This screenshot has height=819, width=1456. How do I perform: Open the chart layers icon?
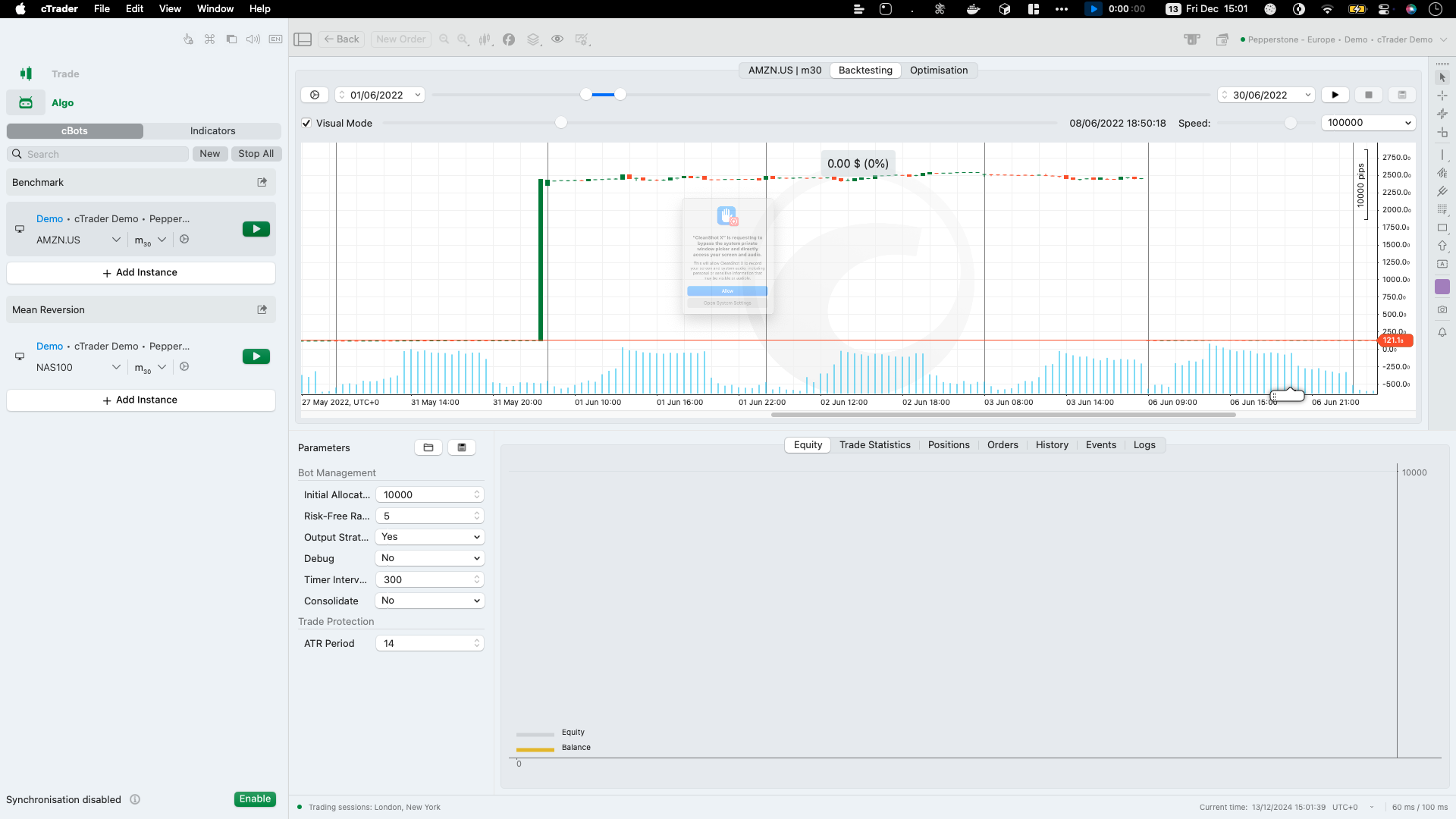coord(534,39)
